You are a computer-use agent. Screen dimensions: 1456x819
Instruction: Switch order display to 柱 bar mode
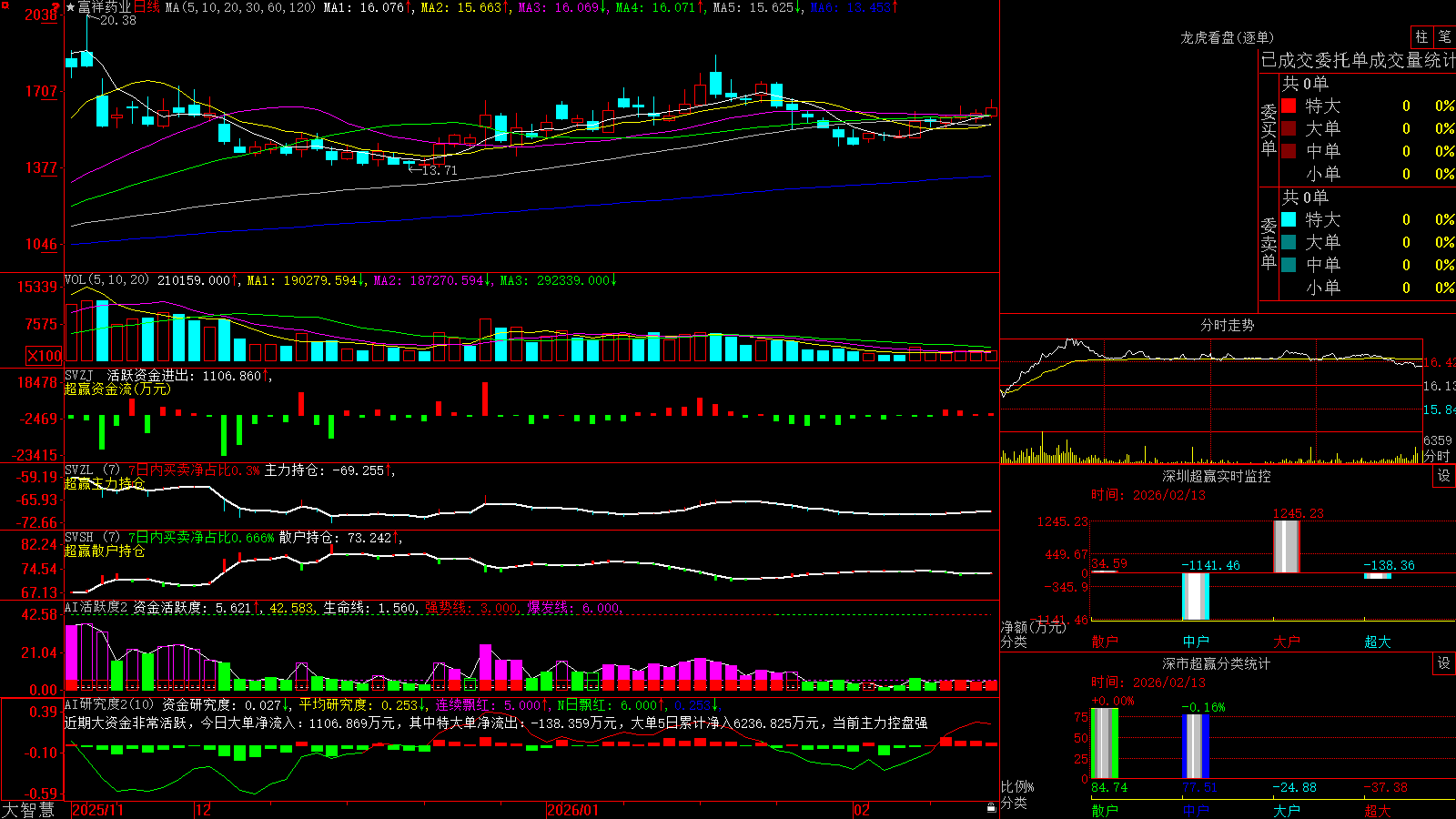point(1421,36)
